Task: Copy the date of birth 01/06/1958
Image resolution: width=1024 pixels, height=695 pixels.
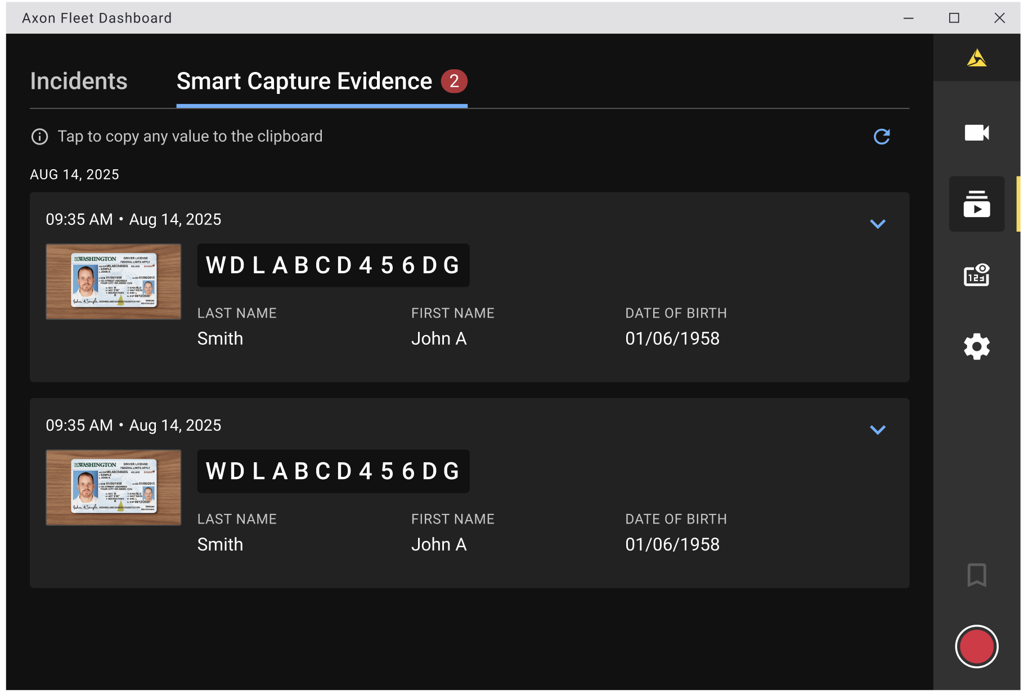Action: coord(672,338)
